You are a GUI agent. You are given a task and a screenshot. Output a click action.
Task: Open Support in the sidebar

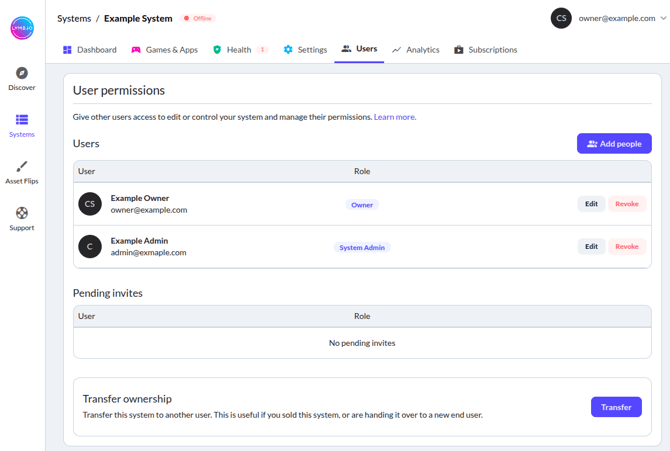pos(22,219)
